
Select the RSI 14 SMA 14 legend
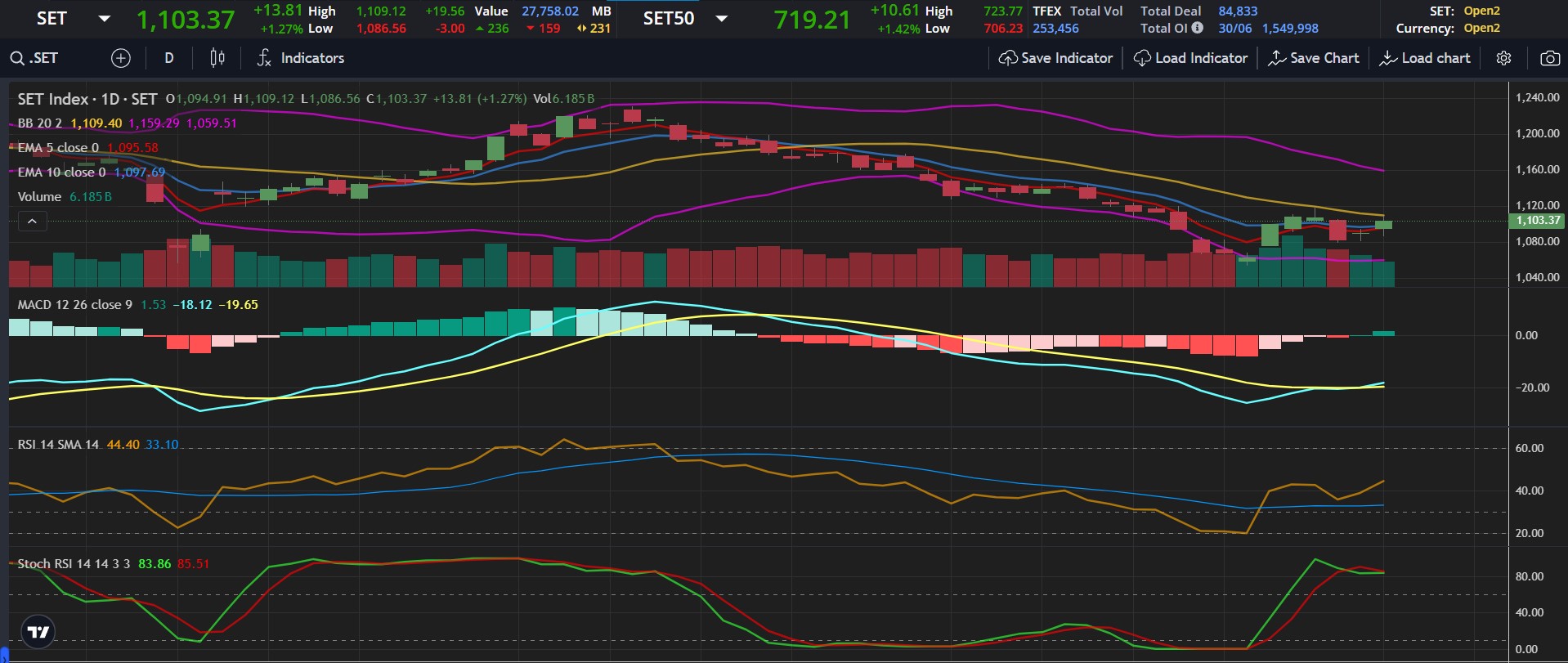tap(58, 445)
